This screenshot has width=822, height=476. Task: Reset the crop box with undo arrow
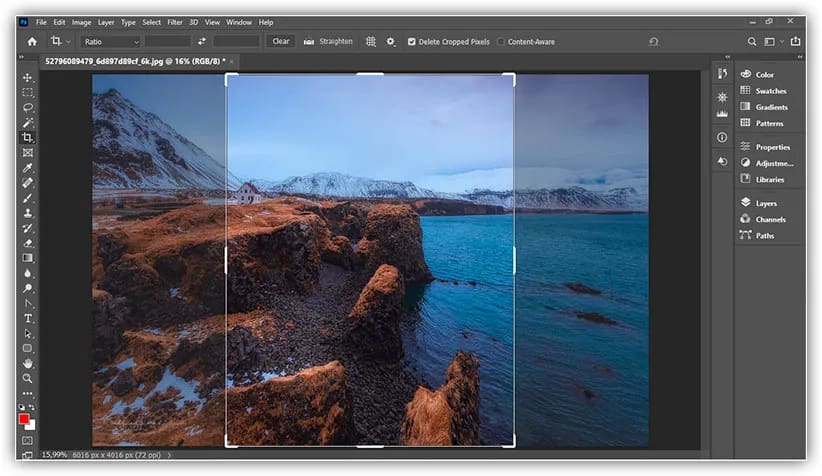(x=653, y=41)
